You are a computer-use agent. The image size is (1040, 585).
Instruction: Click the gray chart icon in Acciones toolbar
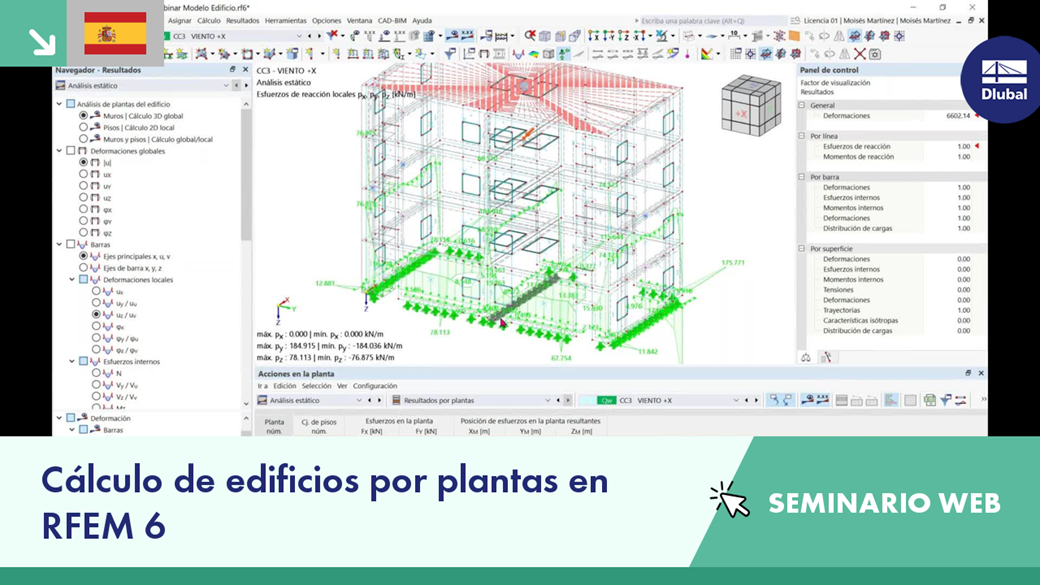(891, 400)
